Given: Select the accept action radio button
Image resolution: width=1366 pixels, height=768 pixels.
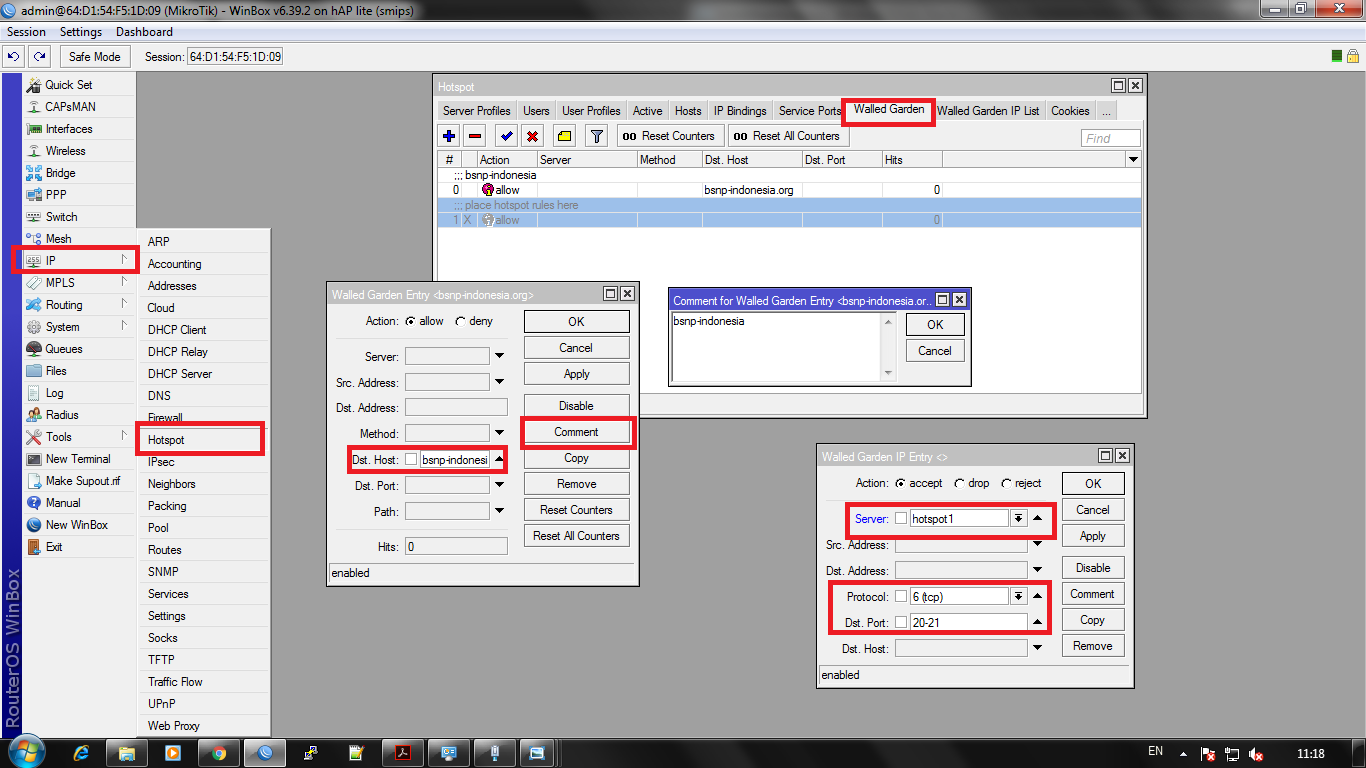Looking at the screenshot, I should (901, 483).
